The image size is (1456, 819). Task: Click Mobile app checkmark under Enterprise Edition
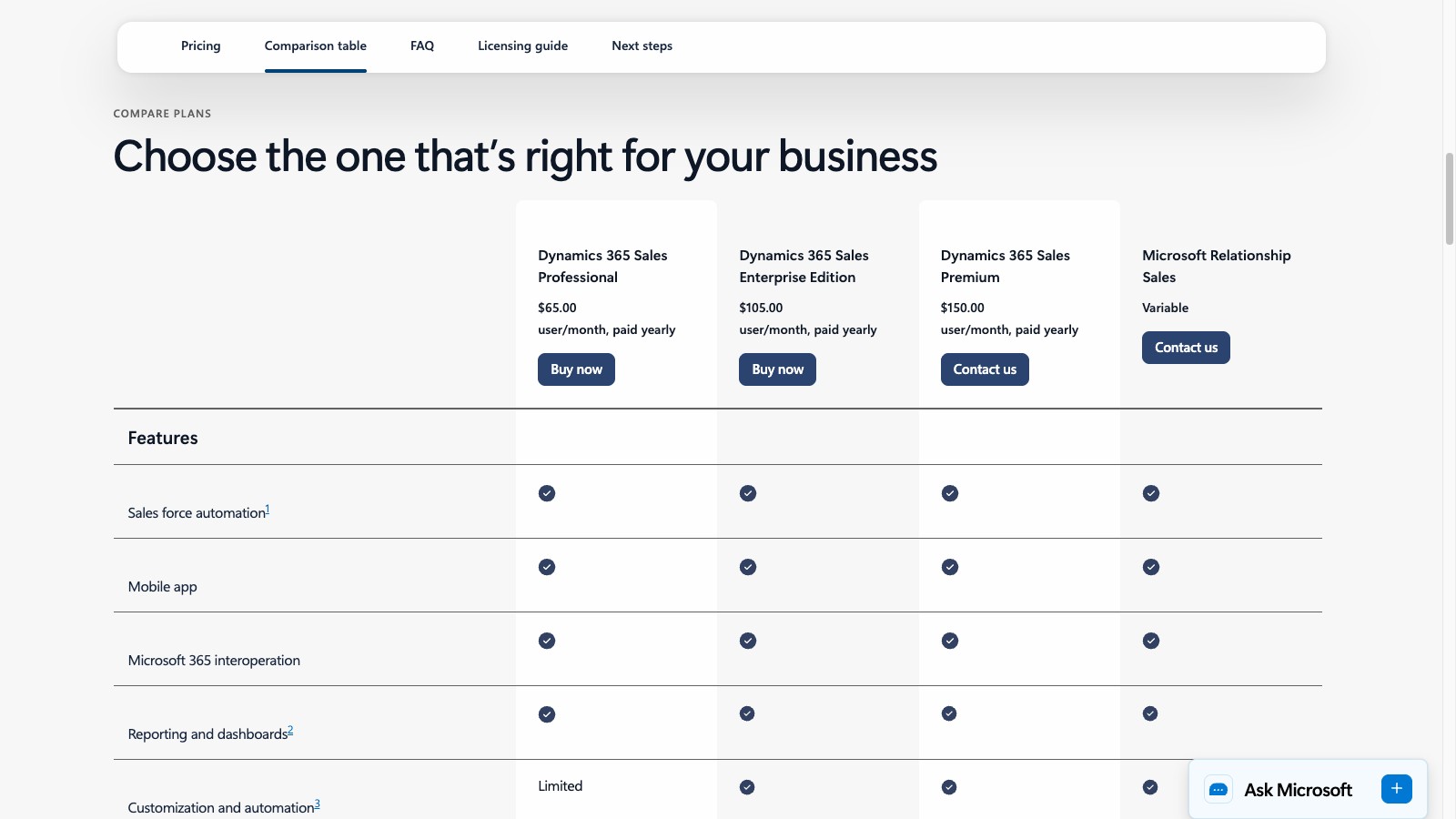tap(748, 567)
